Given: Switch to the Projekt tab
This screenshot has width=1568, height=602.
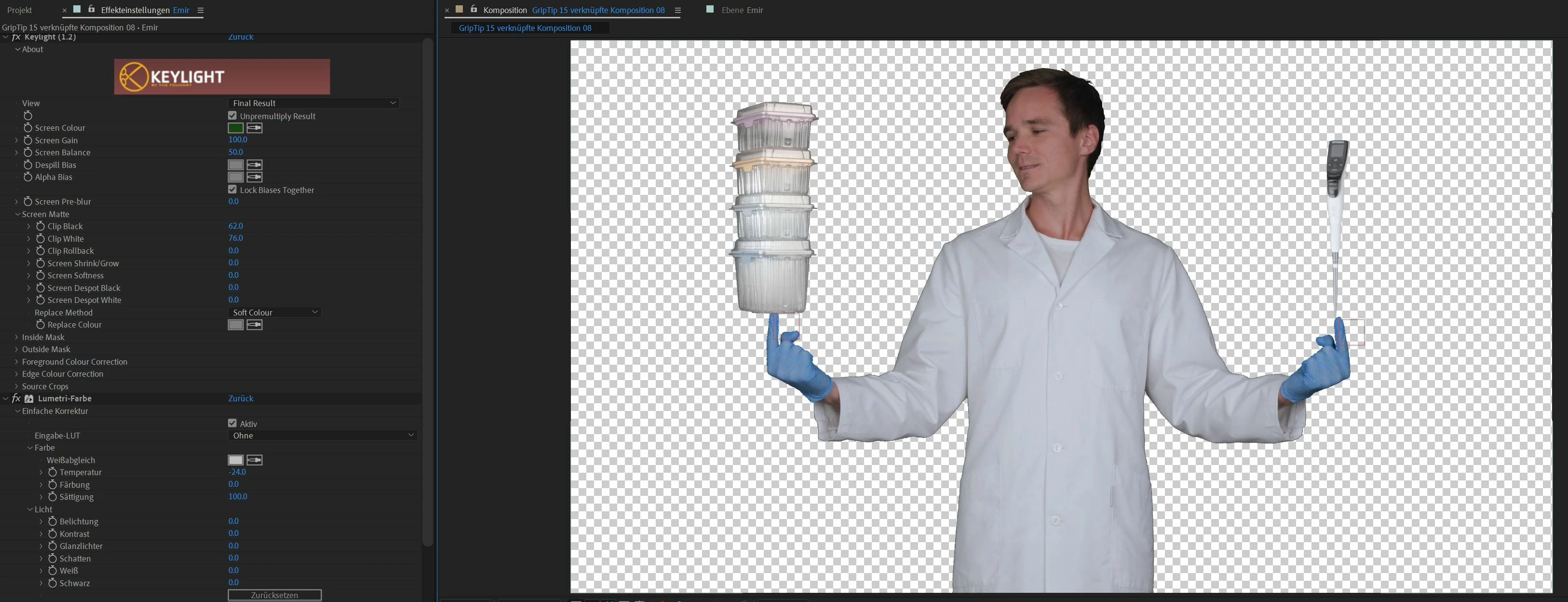Looking at the screenshot, I should pyautogui.click(x=19, y=10).
